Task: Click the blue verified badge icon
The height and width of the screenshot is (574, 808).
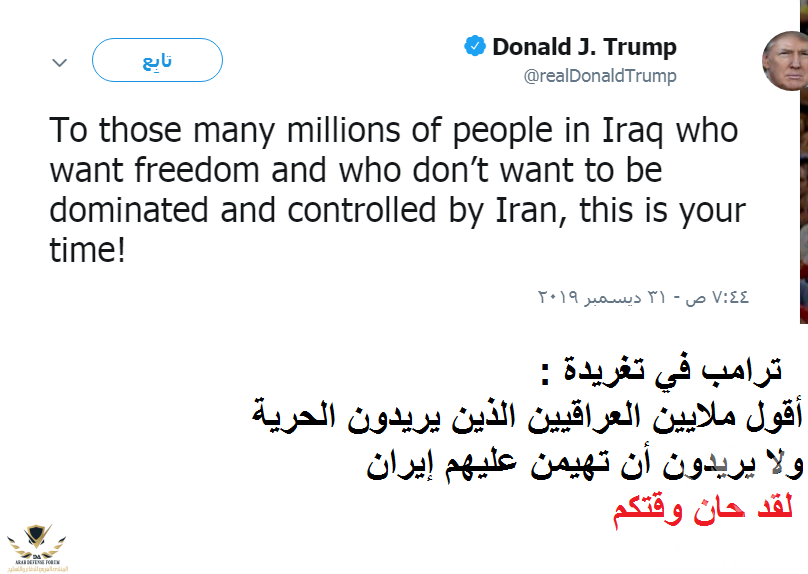Action: click(x=474, y=47)
